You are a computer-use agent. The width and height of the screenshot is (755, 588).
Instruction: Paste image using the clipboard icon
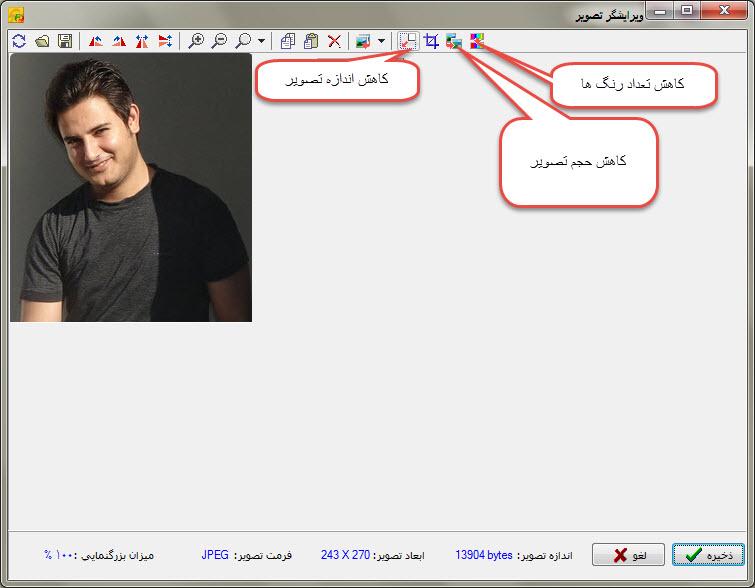tap(311, 41)
